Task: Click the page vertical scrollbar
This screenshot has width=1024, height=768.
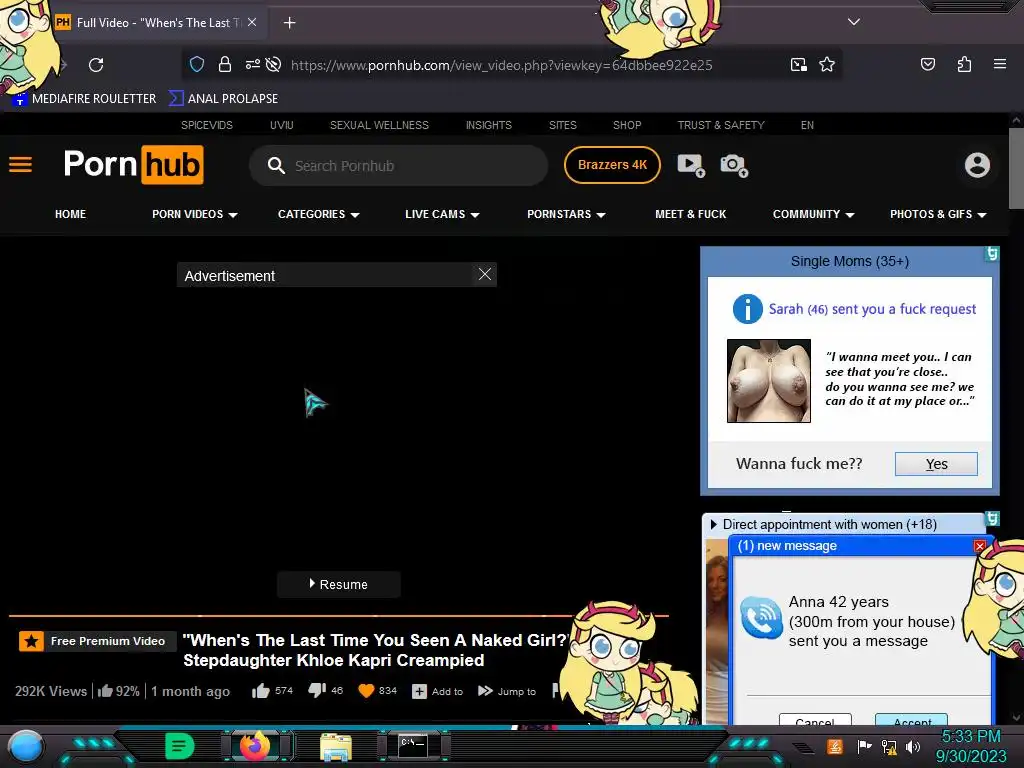Action: (x=1016, y=168)
